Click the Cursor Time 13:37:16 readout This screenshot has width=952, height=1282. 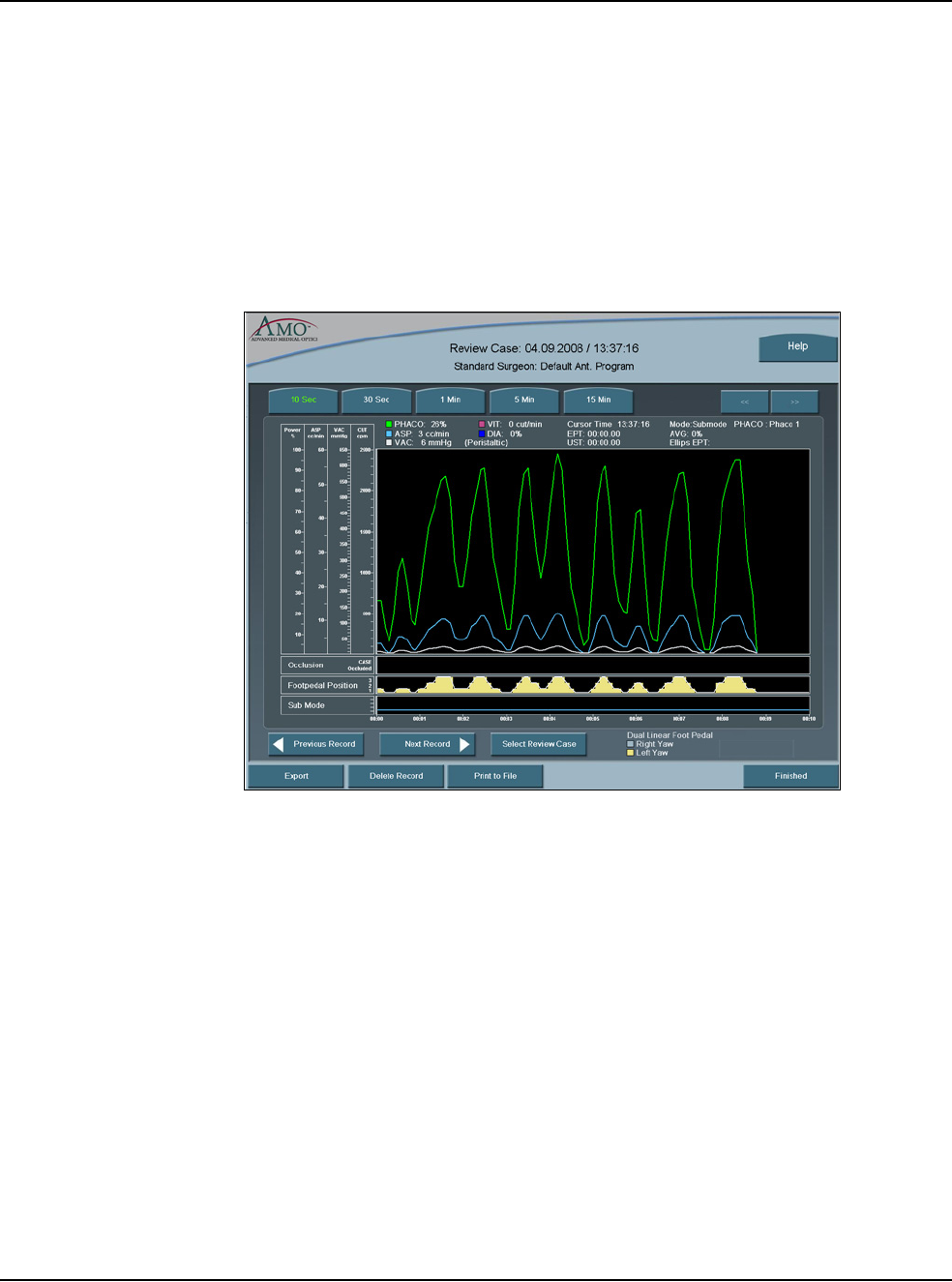[609, 425]
